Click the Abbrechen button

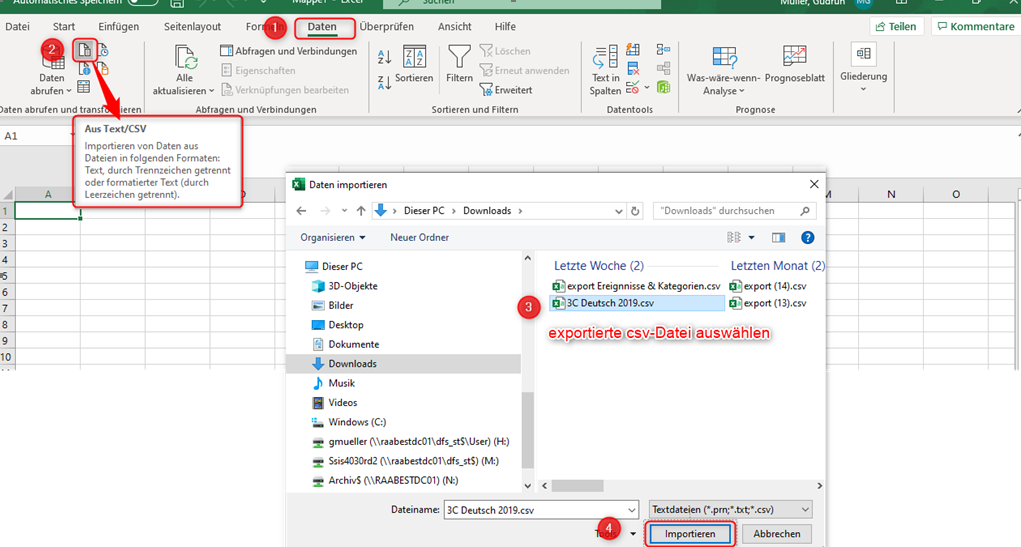point(776,534)
